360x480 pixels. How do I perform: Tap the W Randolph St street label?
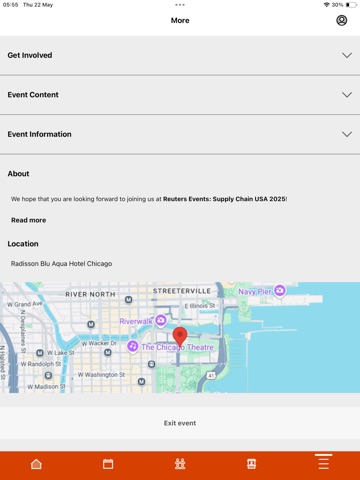point(41,364)
